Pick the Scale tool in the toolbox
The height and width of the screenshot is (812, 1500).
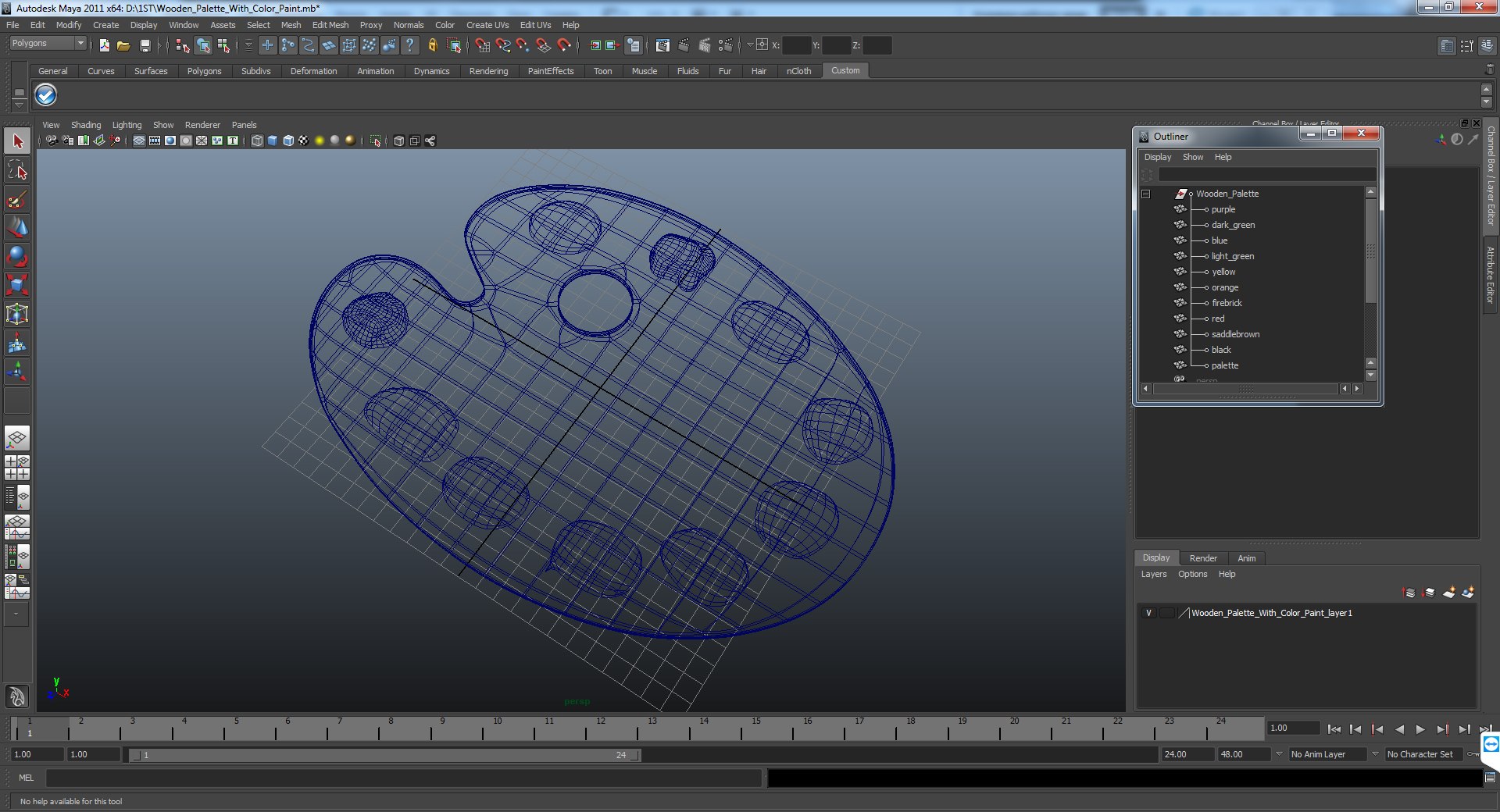17,285
